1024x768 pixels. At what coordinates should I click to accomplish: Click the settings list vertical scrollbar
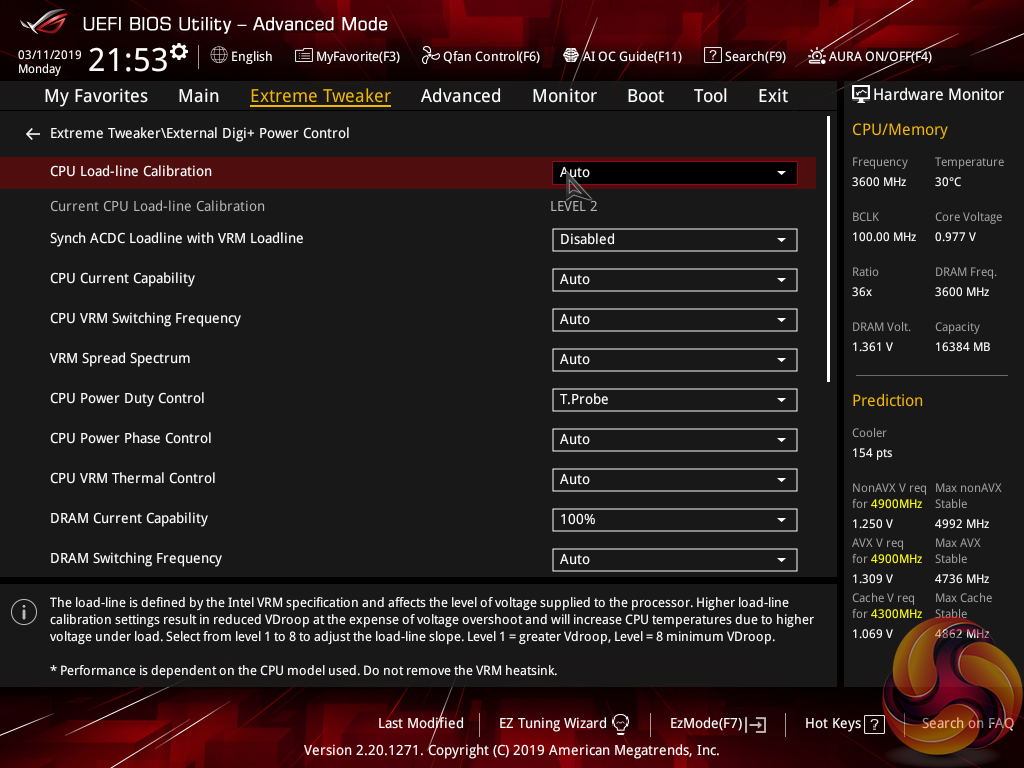[x=828, y=250]
